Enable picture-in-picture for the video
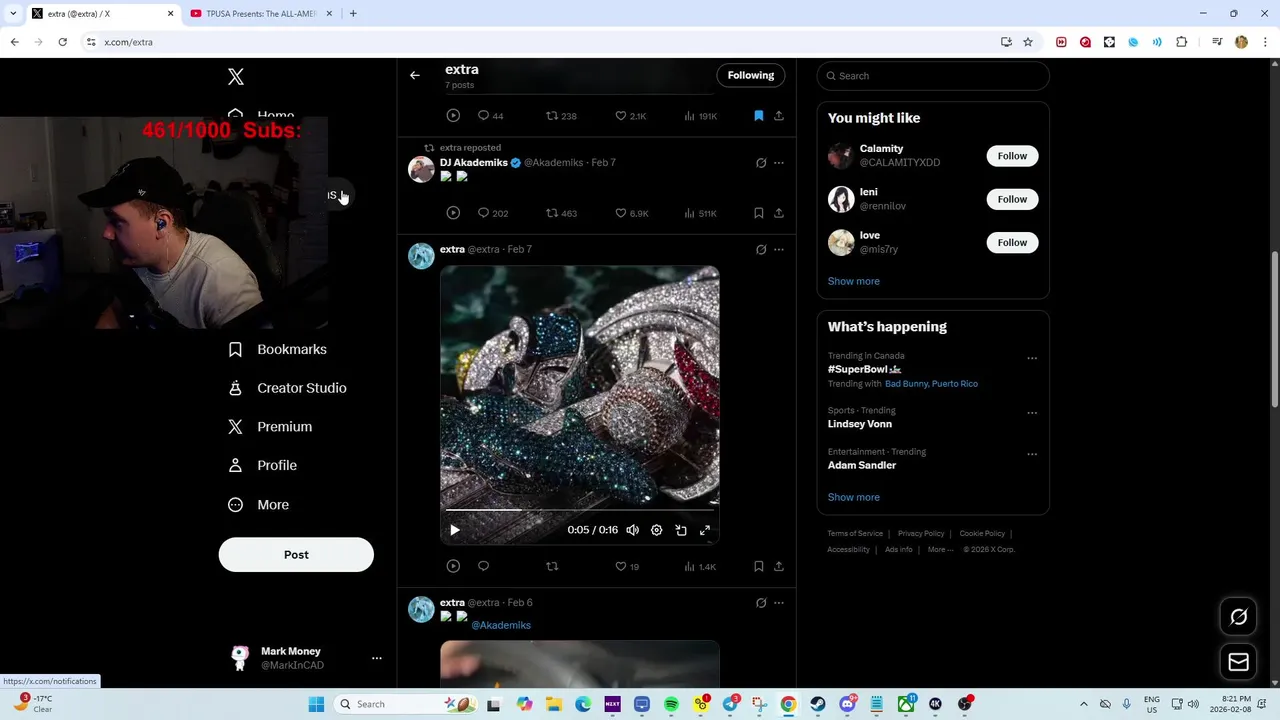Screen dimensions: 1280x720 point(681,530)
